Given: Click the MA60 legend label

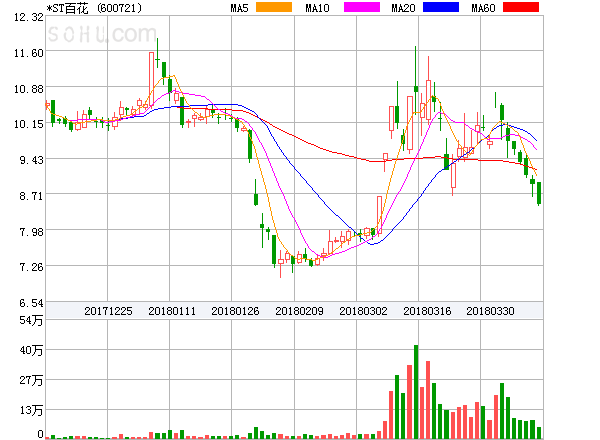Looking at the screenshot, I should point(483,8).
